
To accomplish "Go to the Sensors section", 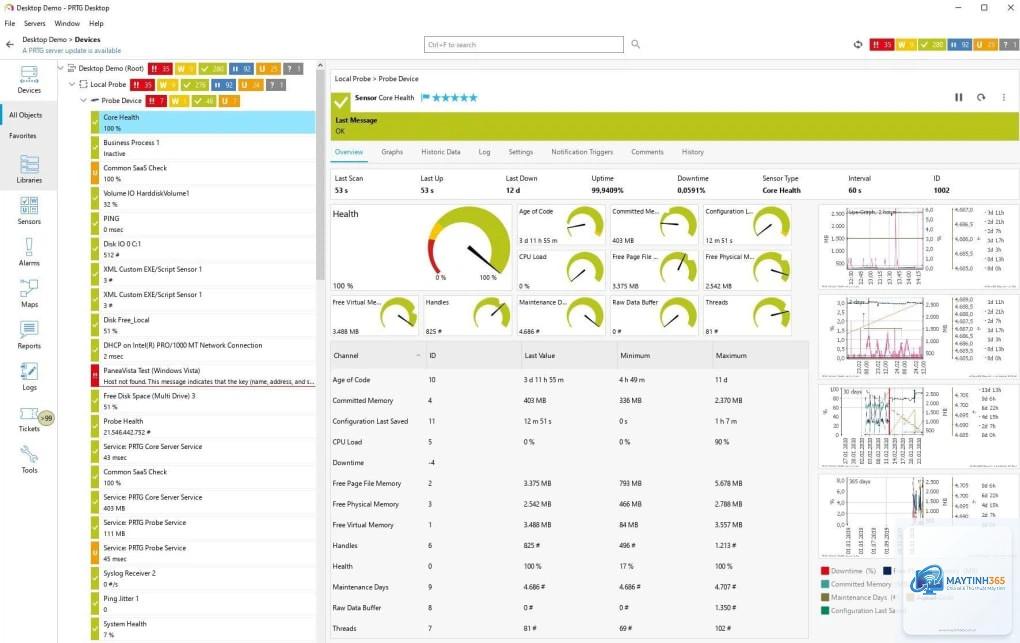I will click(29, 210).
